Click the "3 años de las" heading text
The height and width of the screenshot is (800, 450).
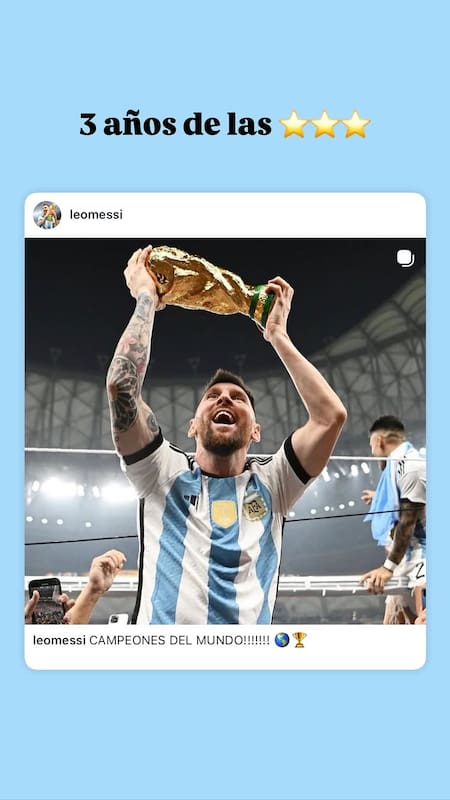[176, 124]
